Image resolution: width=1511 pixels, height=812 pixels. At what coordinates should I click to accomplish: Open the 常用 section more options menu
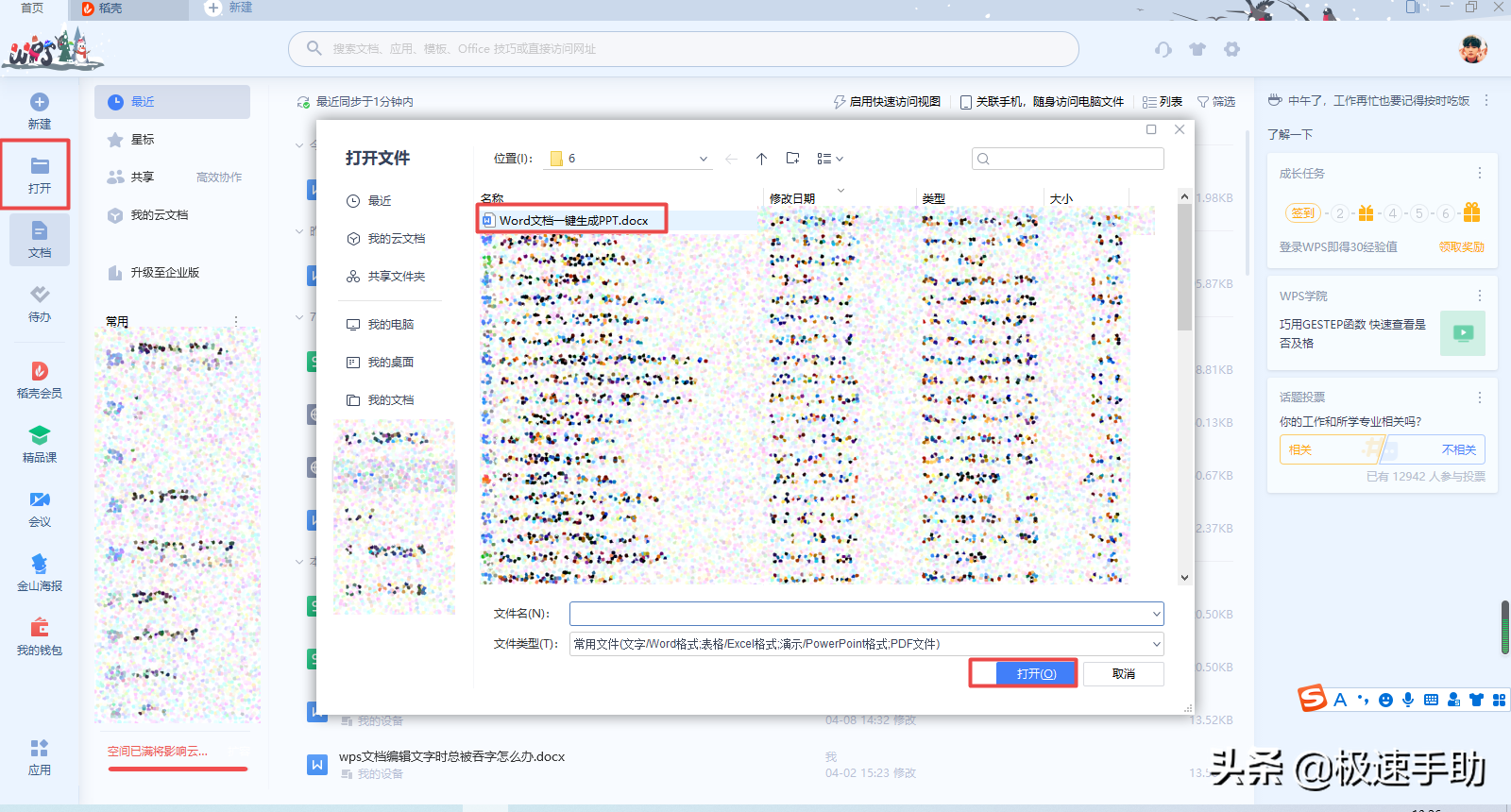coord(236,321)
